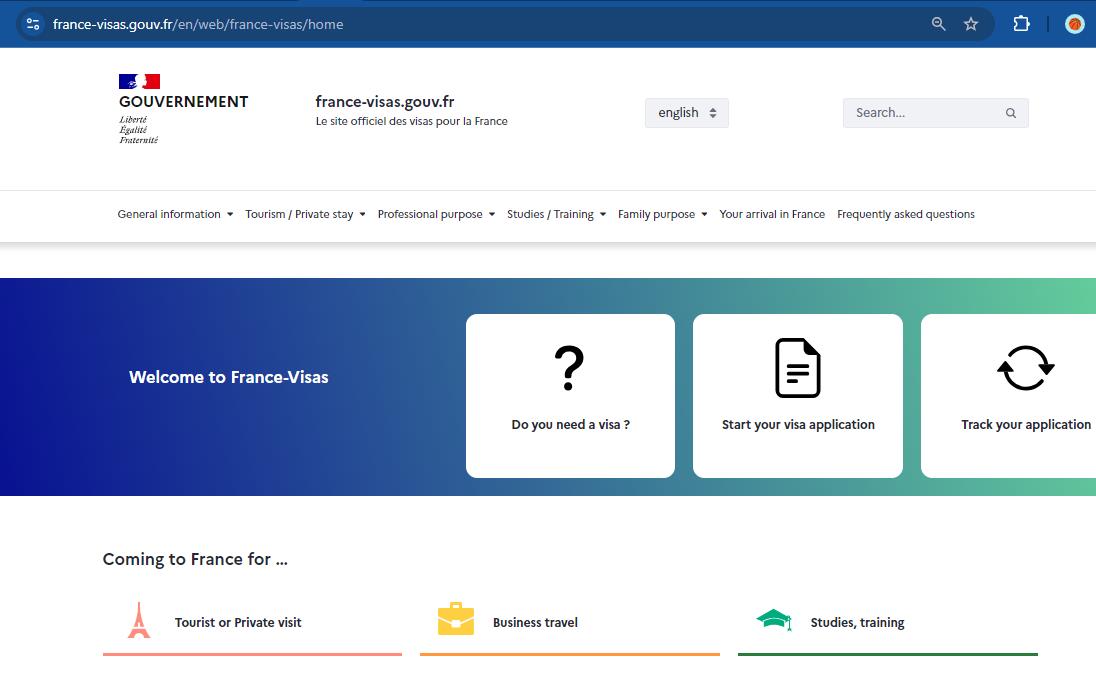
Task: Click the question mark 'Do you need a visa?' icon
Action: coord(569,367)
